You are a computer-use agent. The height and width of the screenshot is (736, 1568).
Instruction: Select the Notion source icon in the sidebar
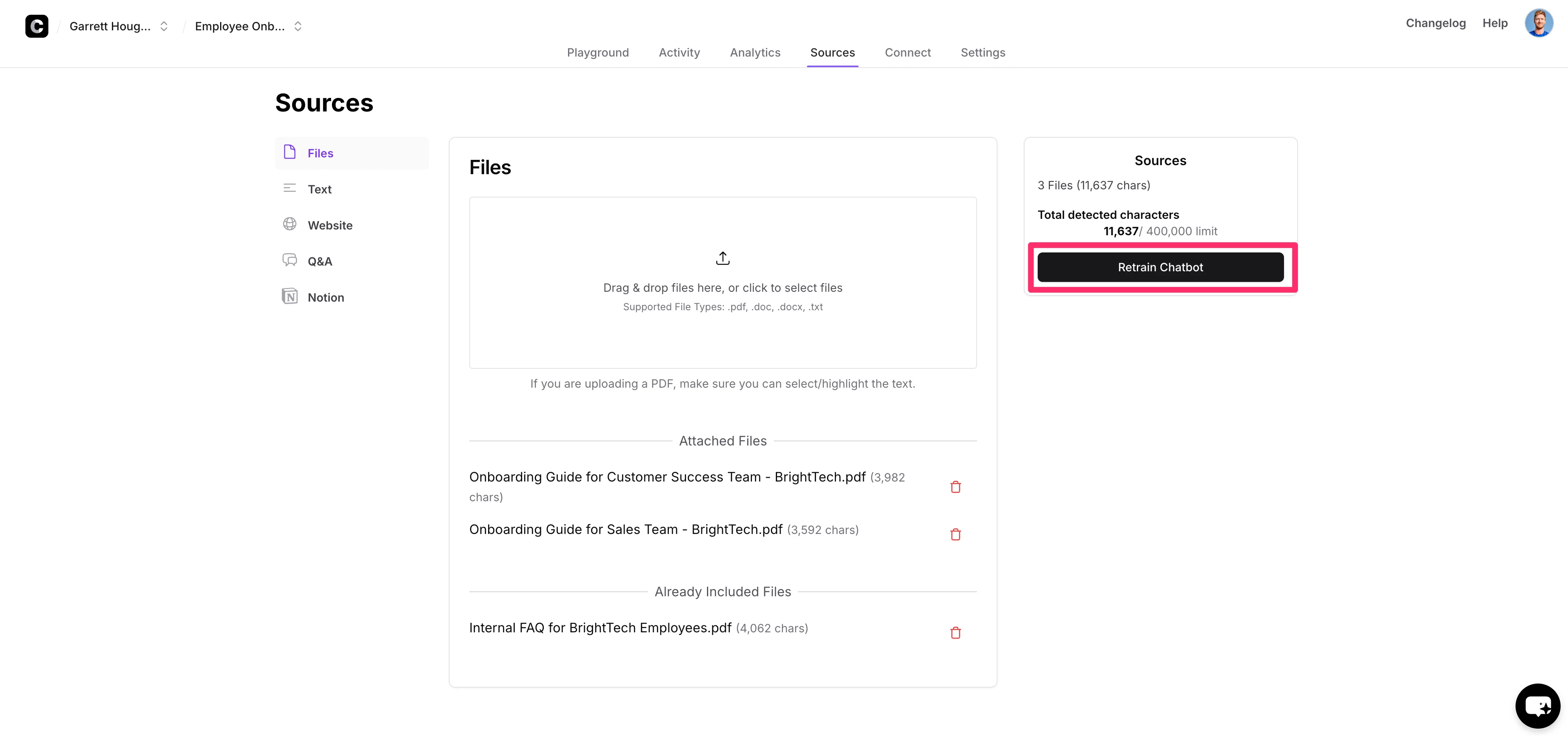290,296
